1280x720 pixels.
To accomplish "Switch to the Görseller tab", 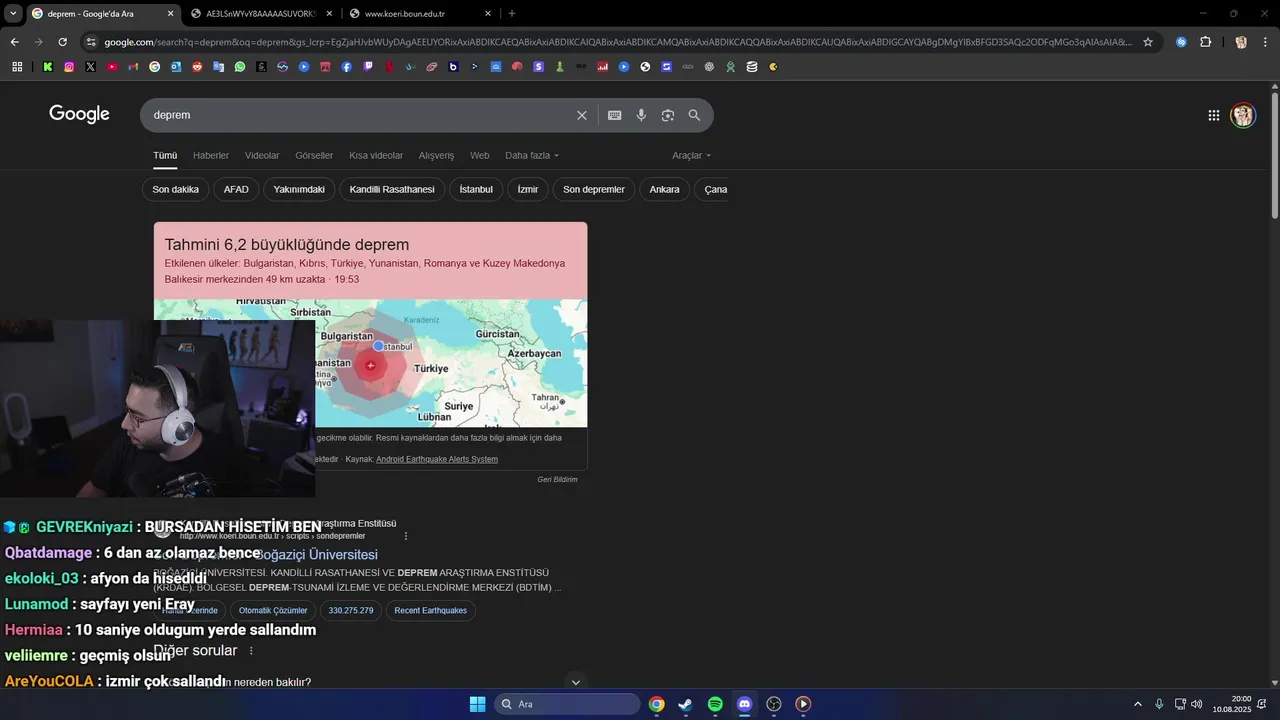I will [314, 155].
